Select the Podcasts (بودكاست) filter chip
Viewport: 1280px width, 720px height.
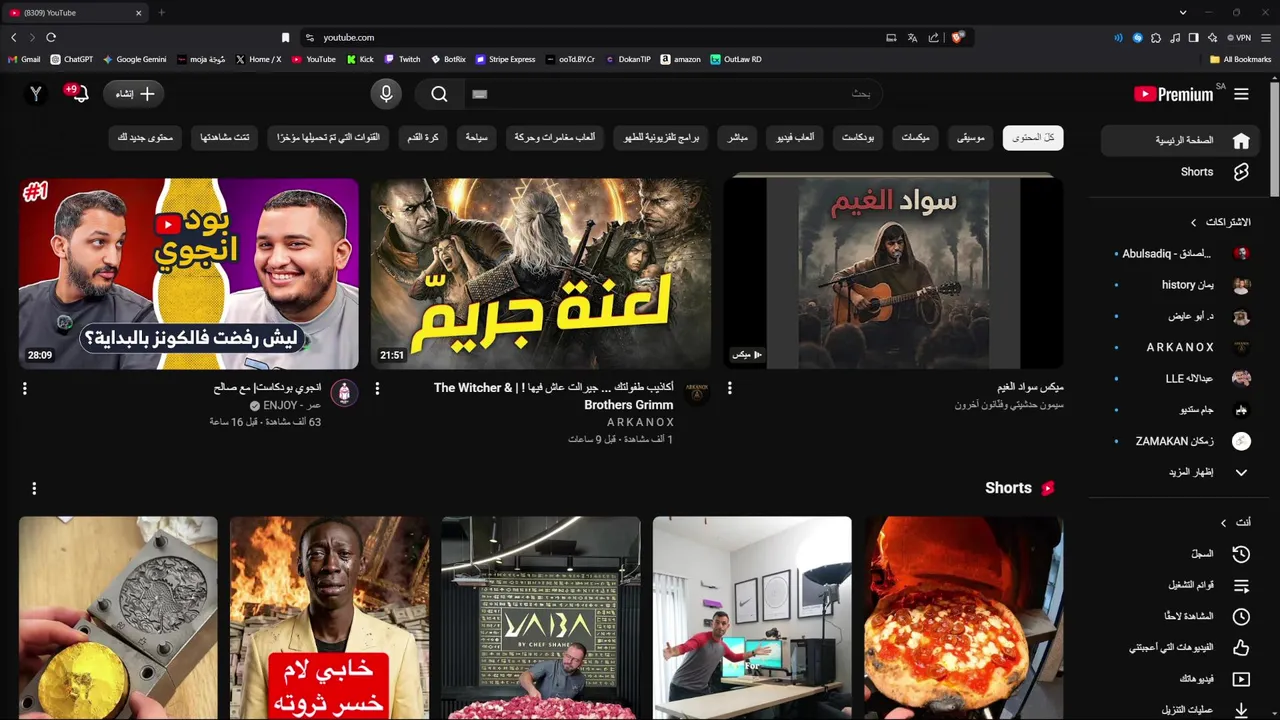click(857, 137)
